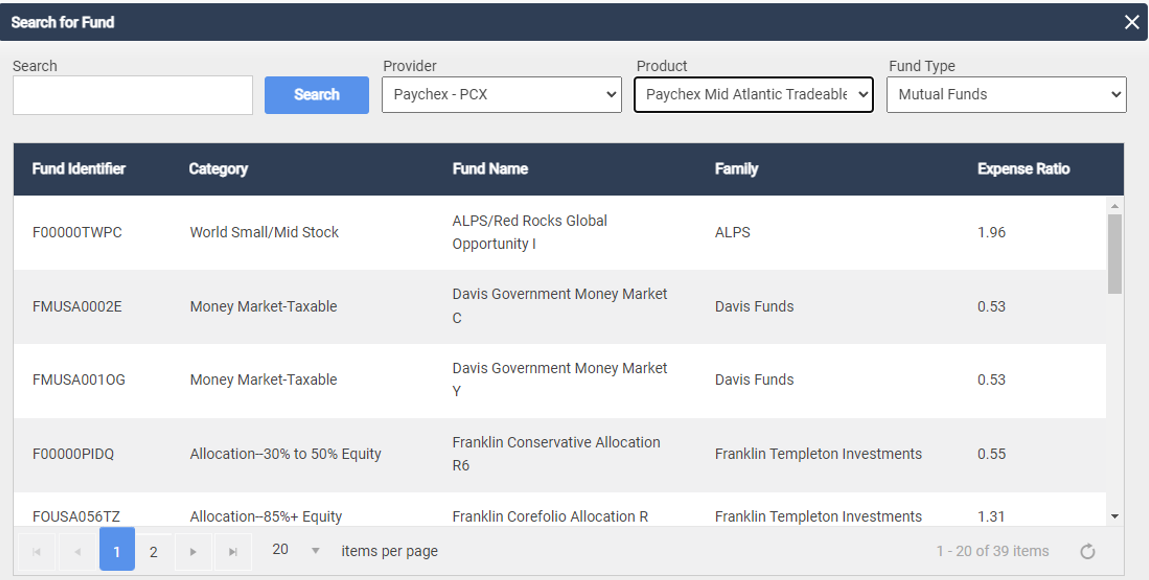Switch to page 2 of results

tap(153, 552)
